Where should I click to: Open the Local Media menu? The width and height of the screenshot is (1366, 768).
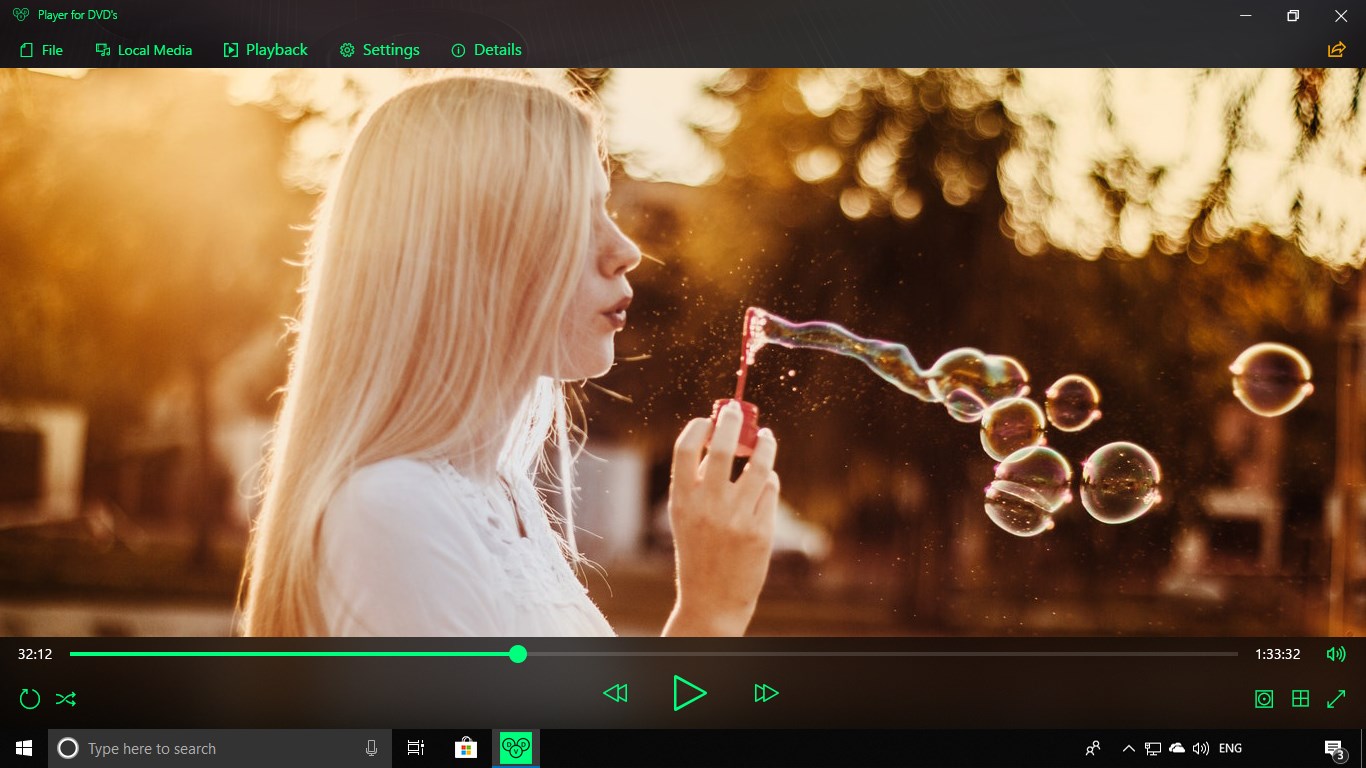143,49
